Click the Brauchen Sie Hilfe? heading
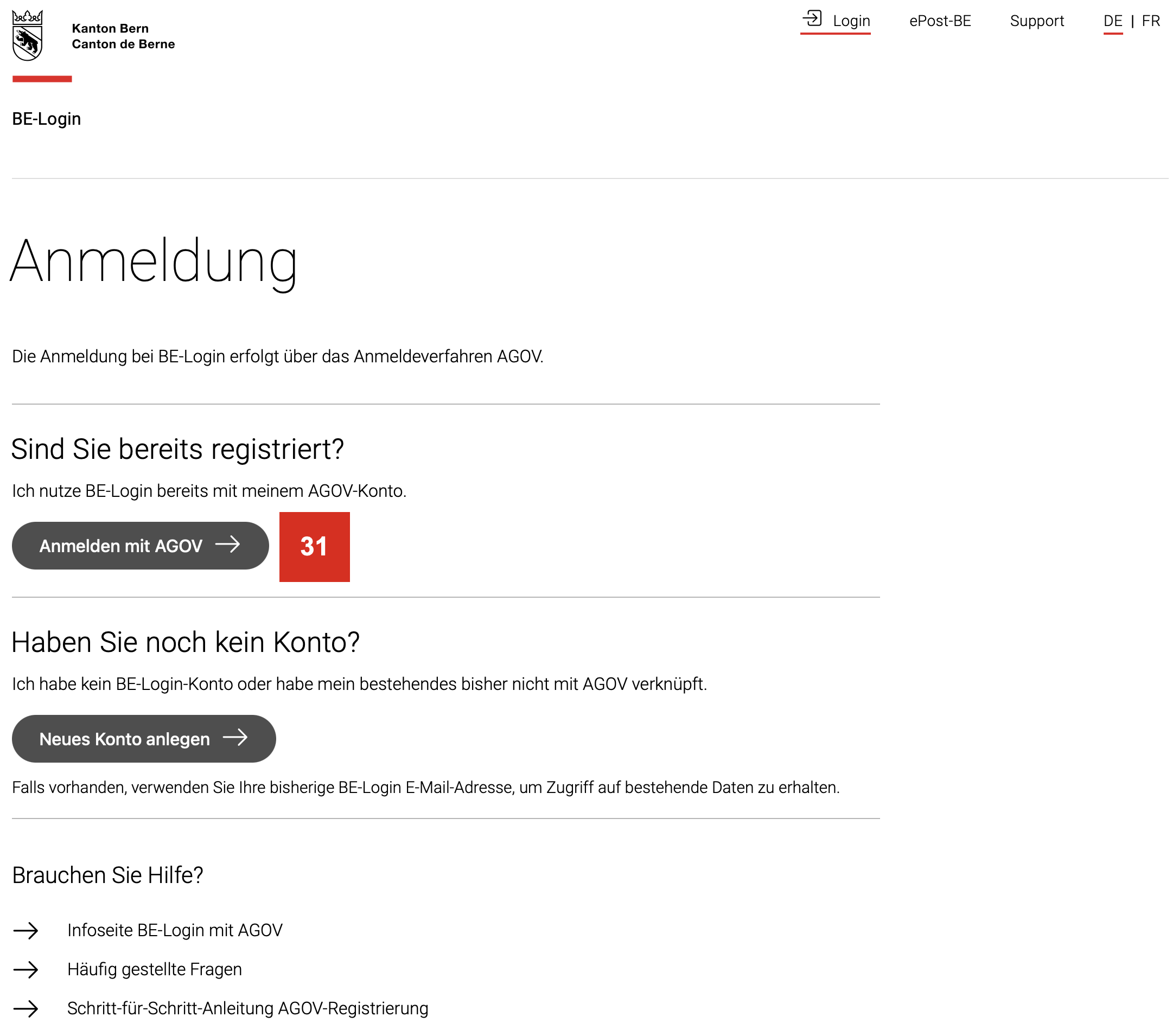Screen dimensions: 1172x1036 pos(108,875)
